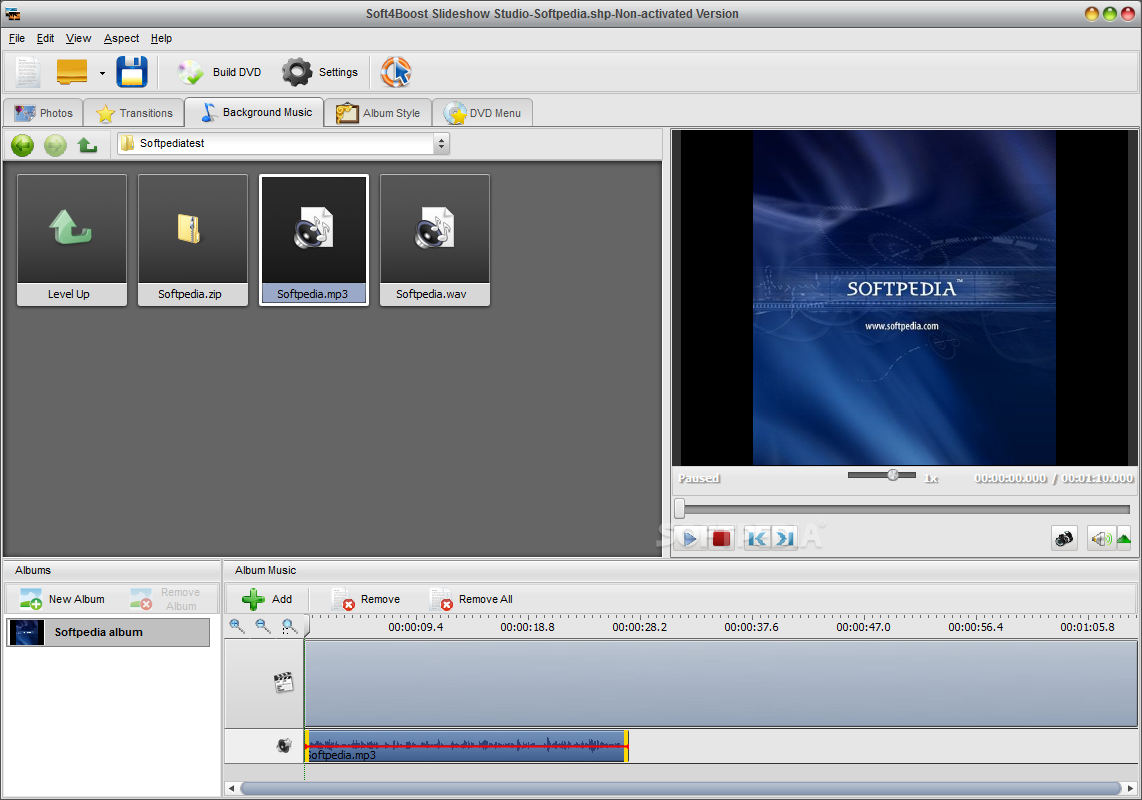Click the left arrow of timeline scrollbar
This screenshot has width=1142, height=800.
(232, 788)
